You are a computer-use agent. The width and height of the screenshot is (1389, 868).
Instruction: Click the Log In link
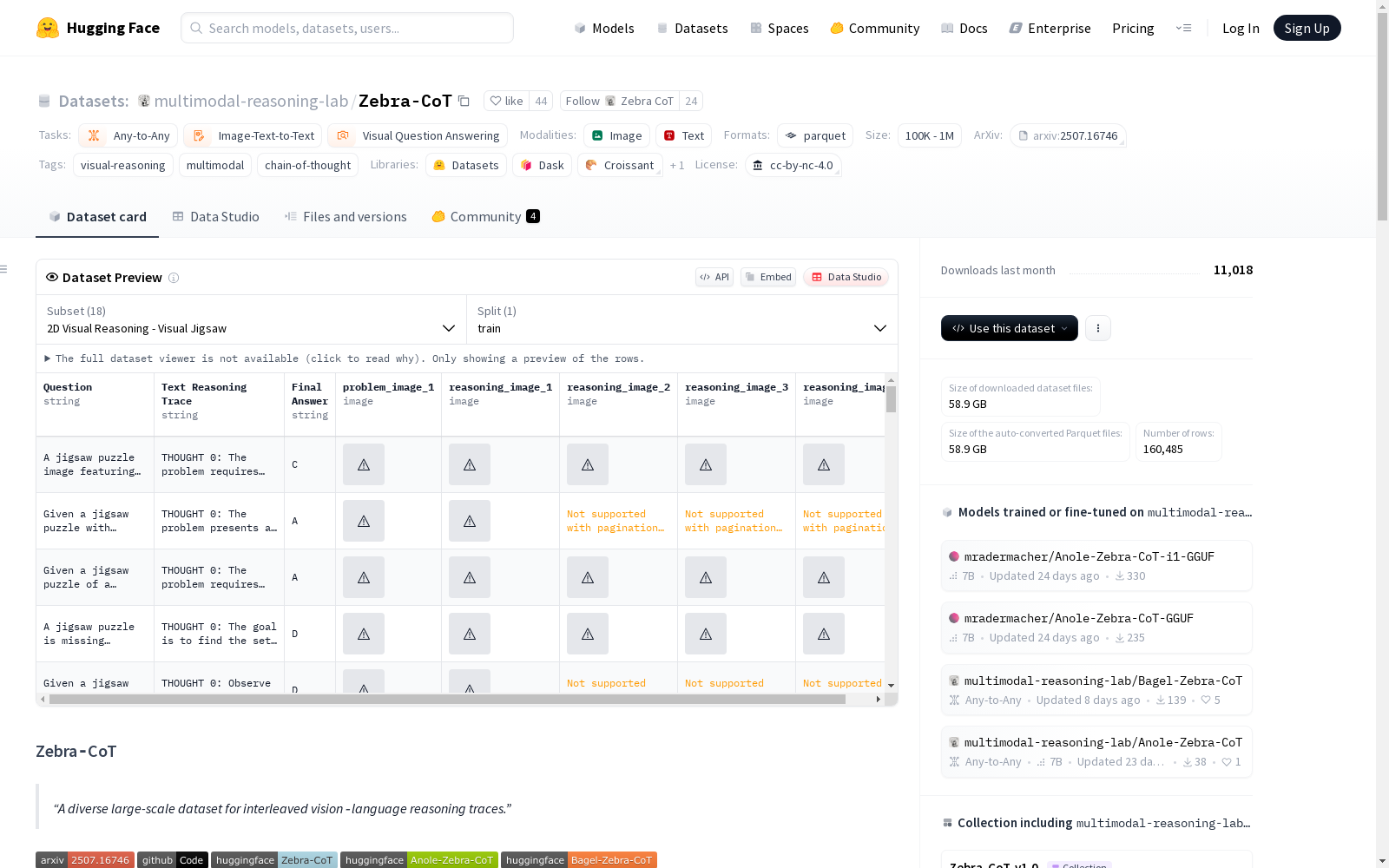pyautogui.click(x=1241, y=28)
